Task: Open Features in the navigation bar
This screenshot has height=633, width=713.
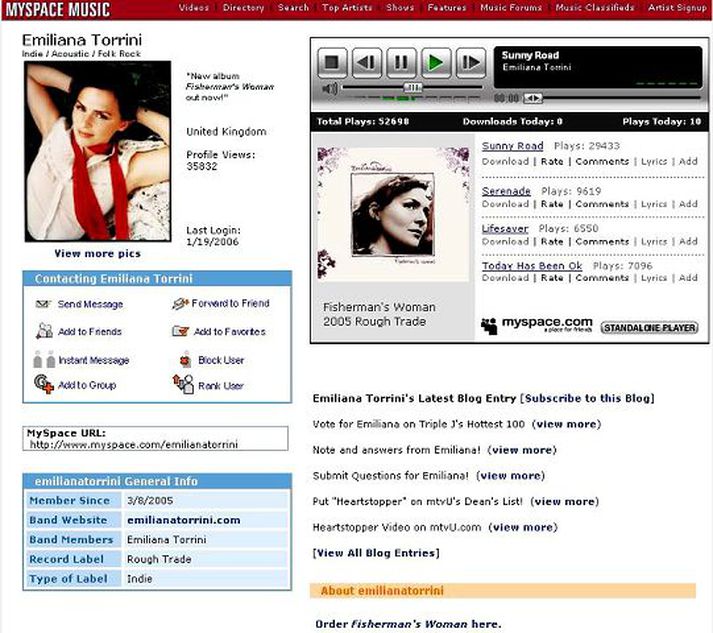Action: (x=447, y=8)
